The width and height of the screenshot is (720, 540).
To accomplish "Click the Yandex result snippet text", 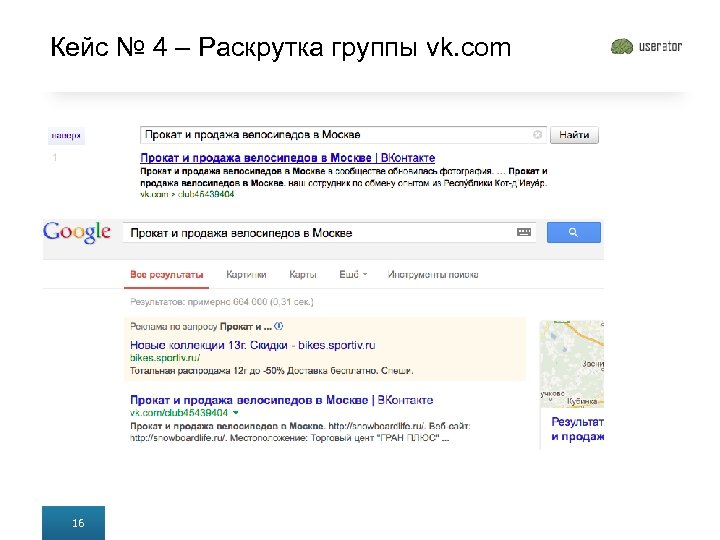I will click(343, 177).
